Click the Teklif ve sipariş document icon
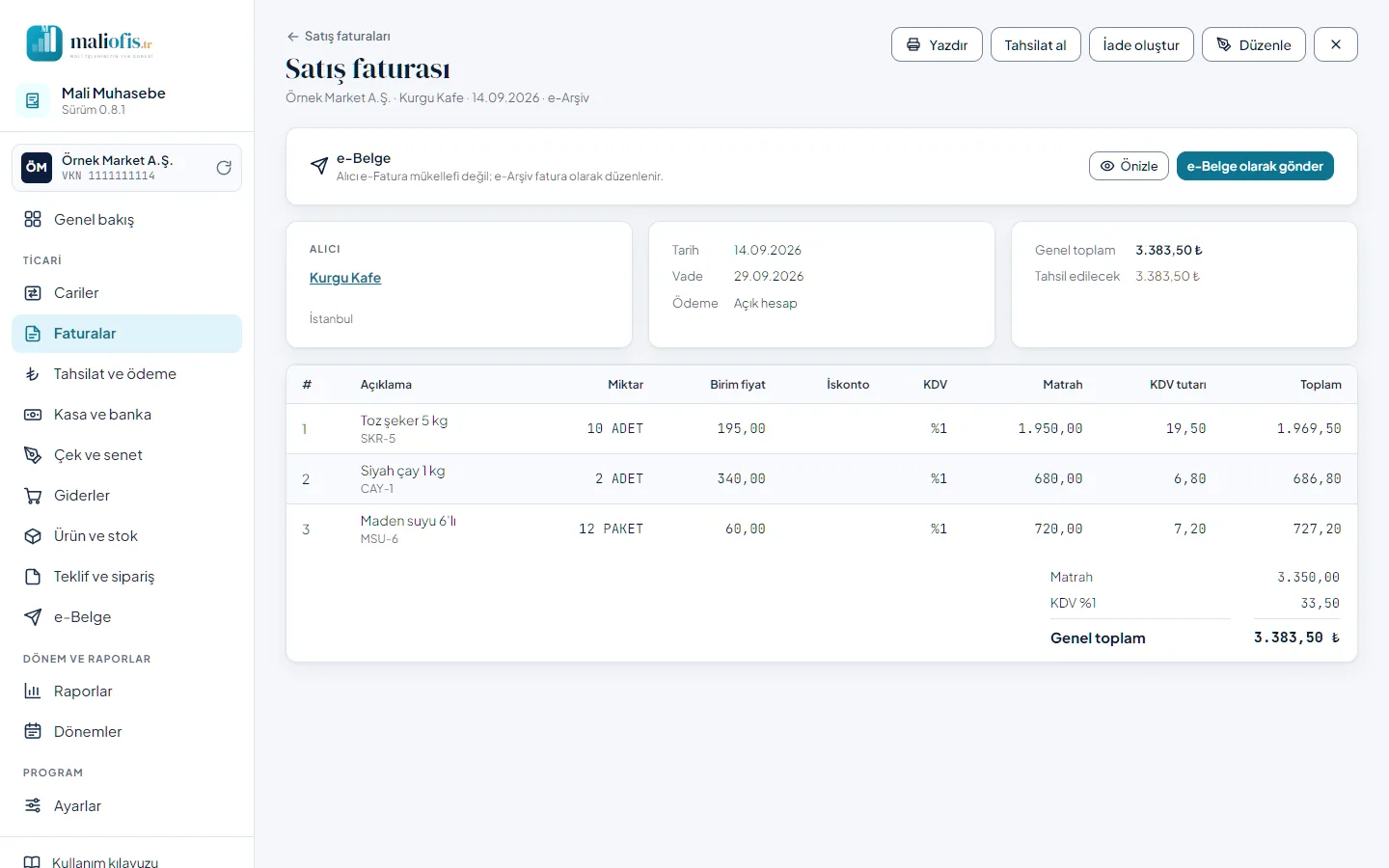Screen dimensions: 1389x868 33,577
